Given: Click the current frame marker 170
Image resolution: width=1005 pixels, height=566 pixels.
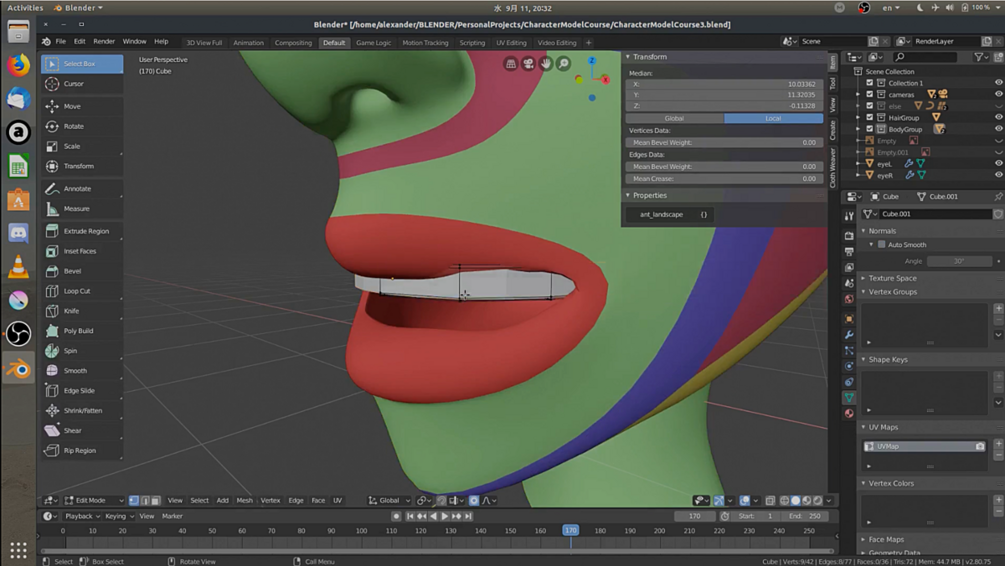Looking at the screenshot, I should tap(570, 530).
